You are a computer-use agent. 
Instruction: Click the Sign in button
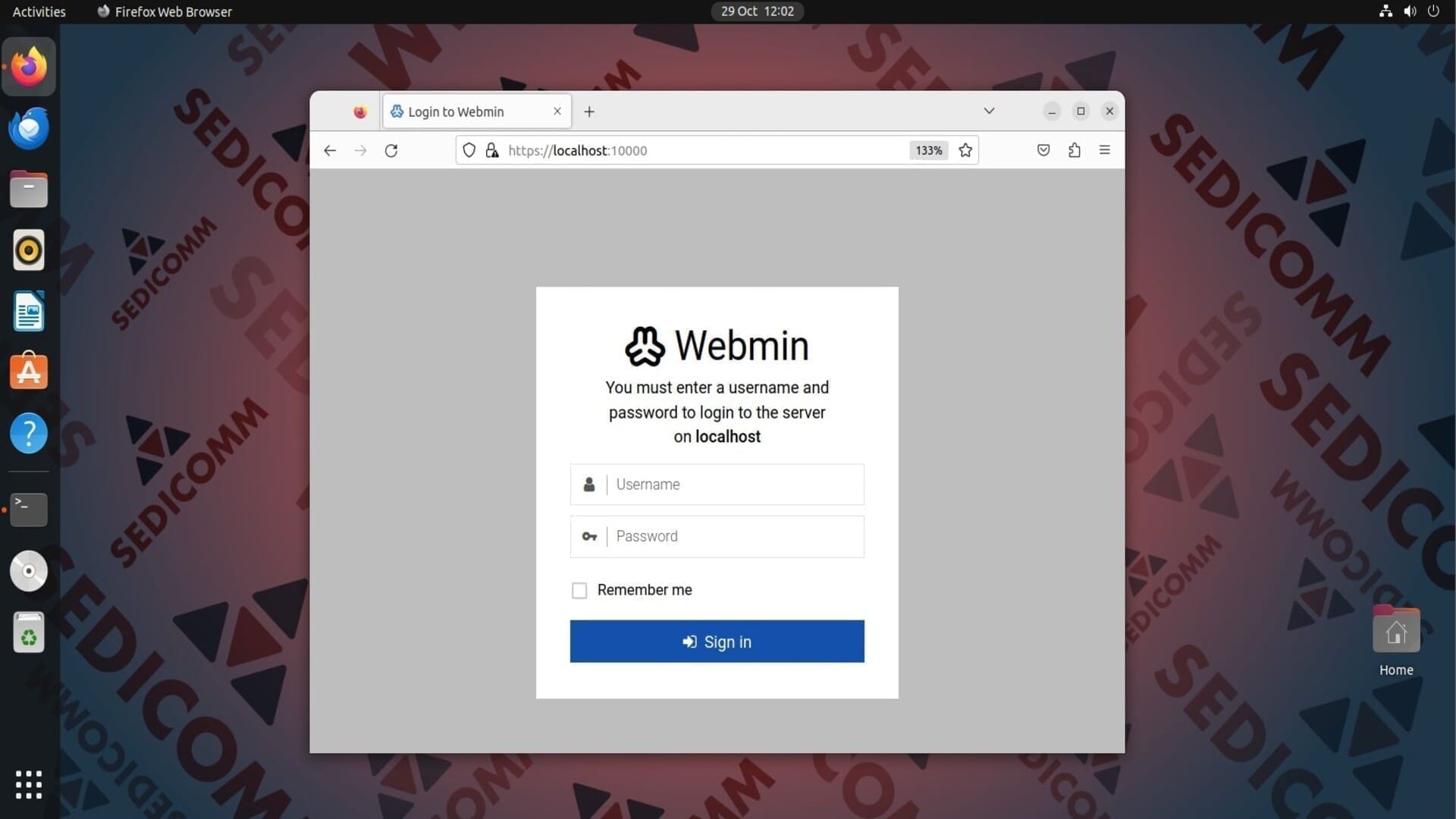click(717, 642)
